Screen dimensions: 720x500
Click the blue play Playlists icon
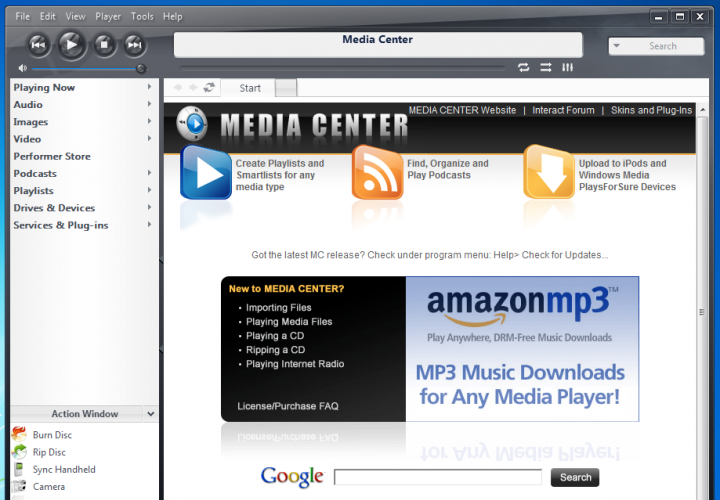[x=206, y=173]
